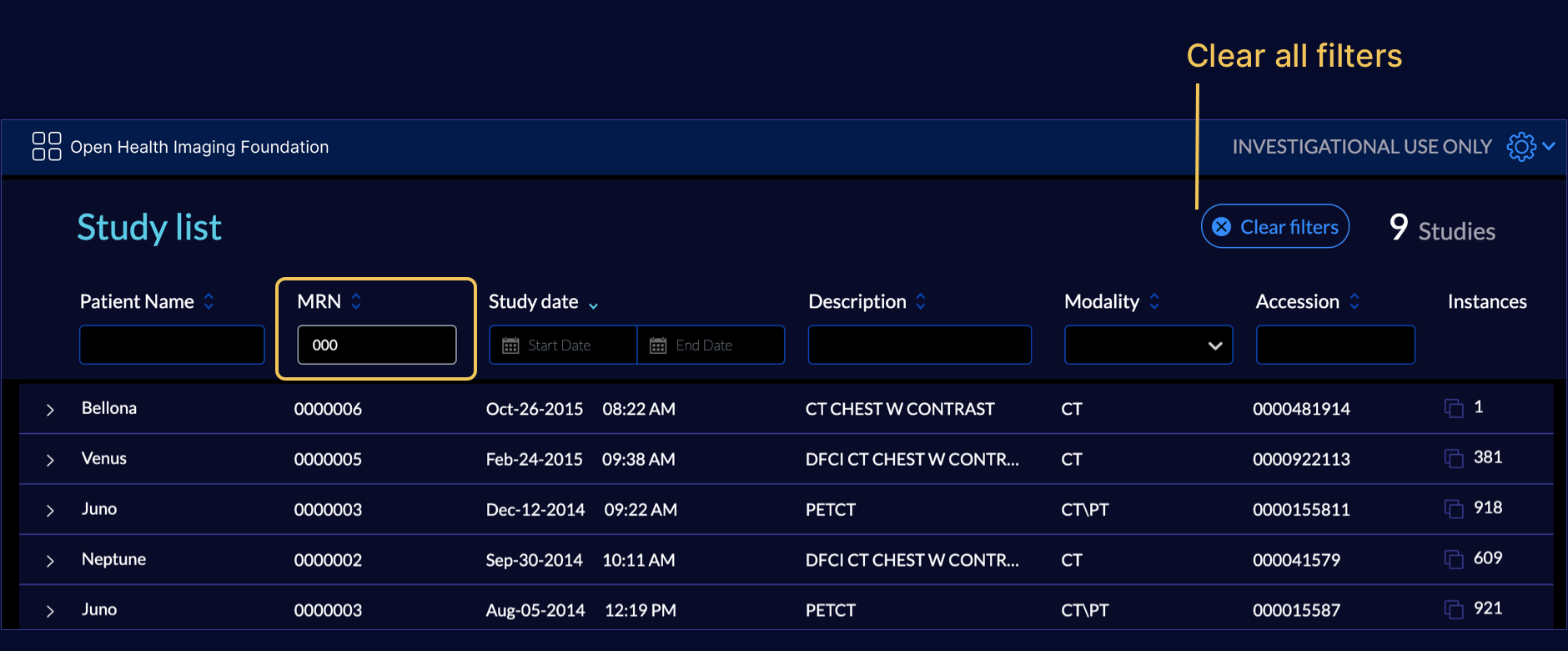The image size is (1568, 651).
Task: Sort by Patient Name column arrows
Action: pos(209,301)
